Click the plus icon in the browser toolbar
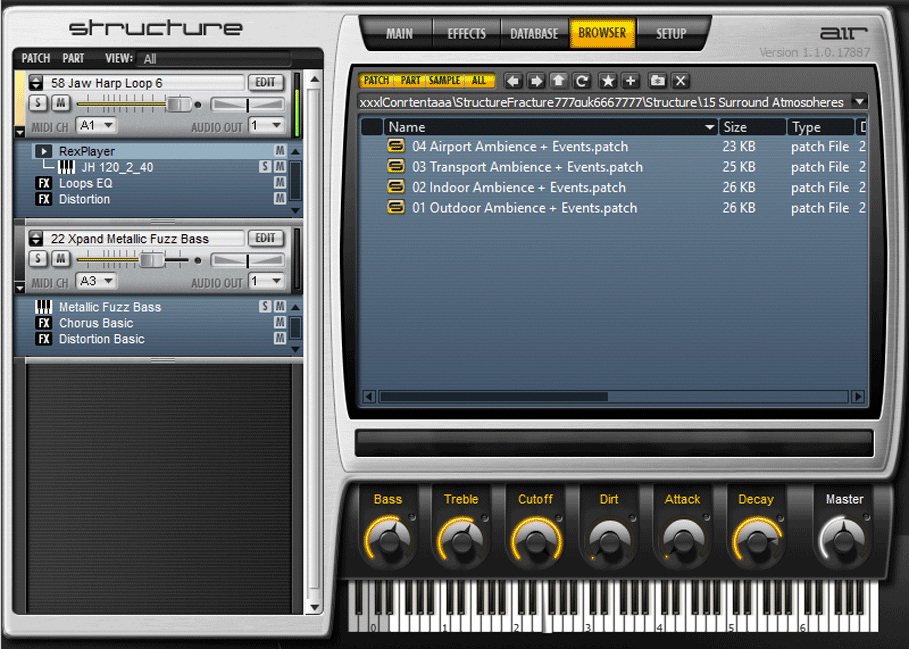Screen dimensions: 909x649 (x=631, y=81)
